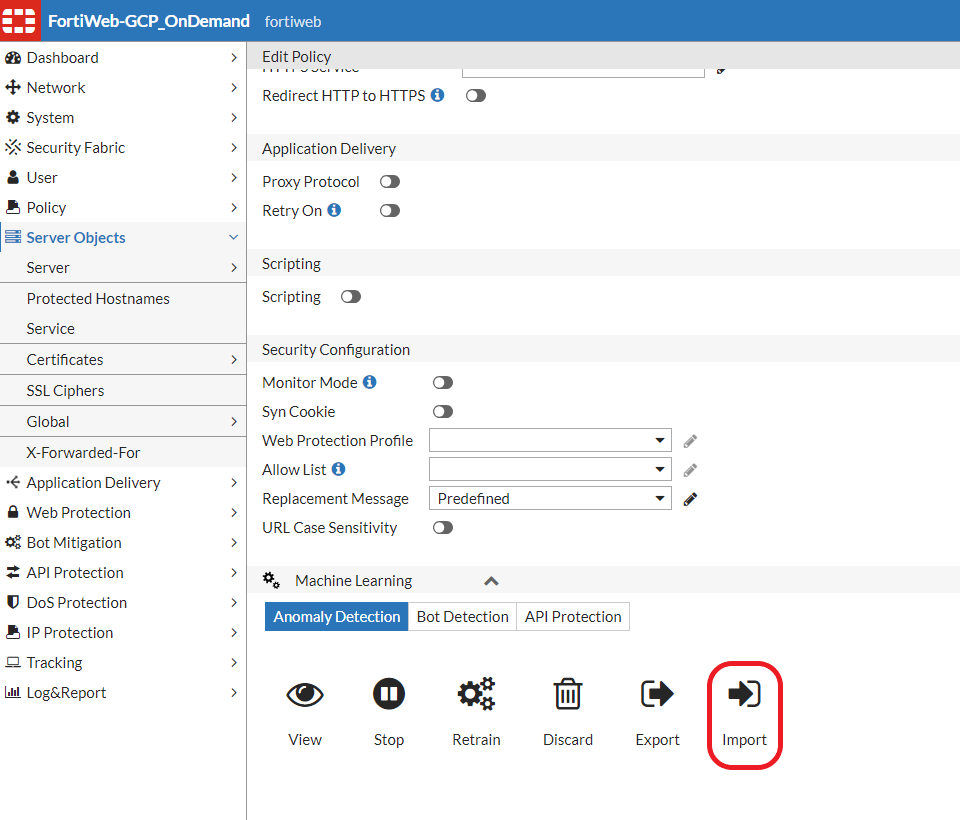
Task: Switch to the Anomaly Detection tab
Action: 337,617
